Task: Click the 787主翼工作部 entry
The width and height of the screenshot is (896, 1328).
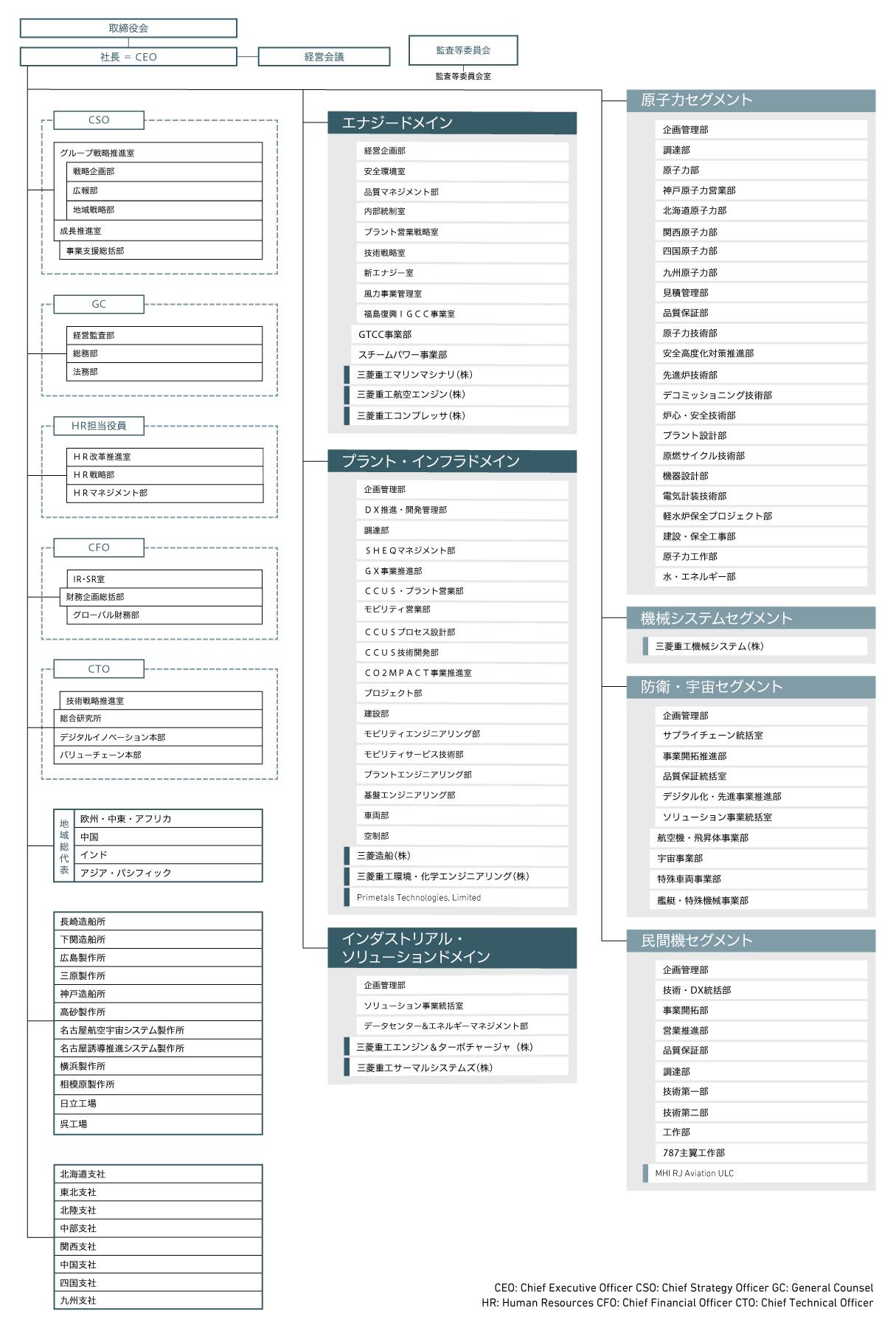Action: [761, 1153]
